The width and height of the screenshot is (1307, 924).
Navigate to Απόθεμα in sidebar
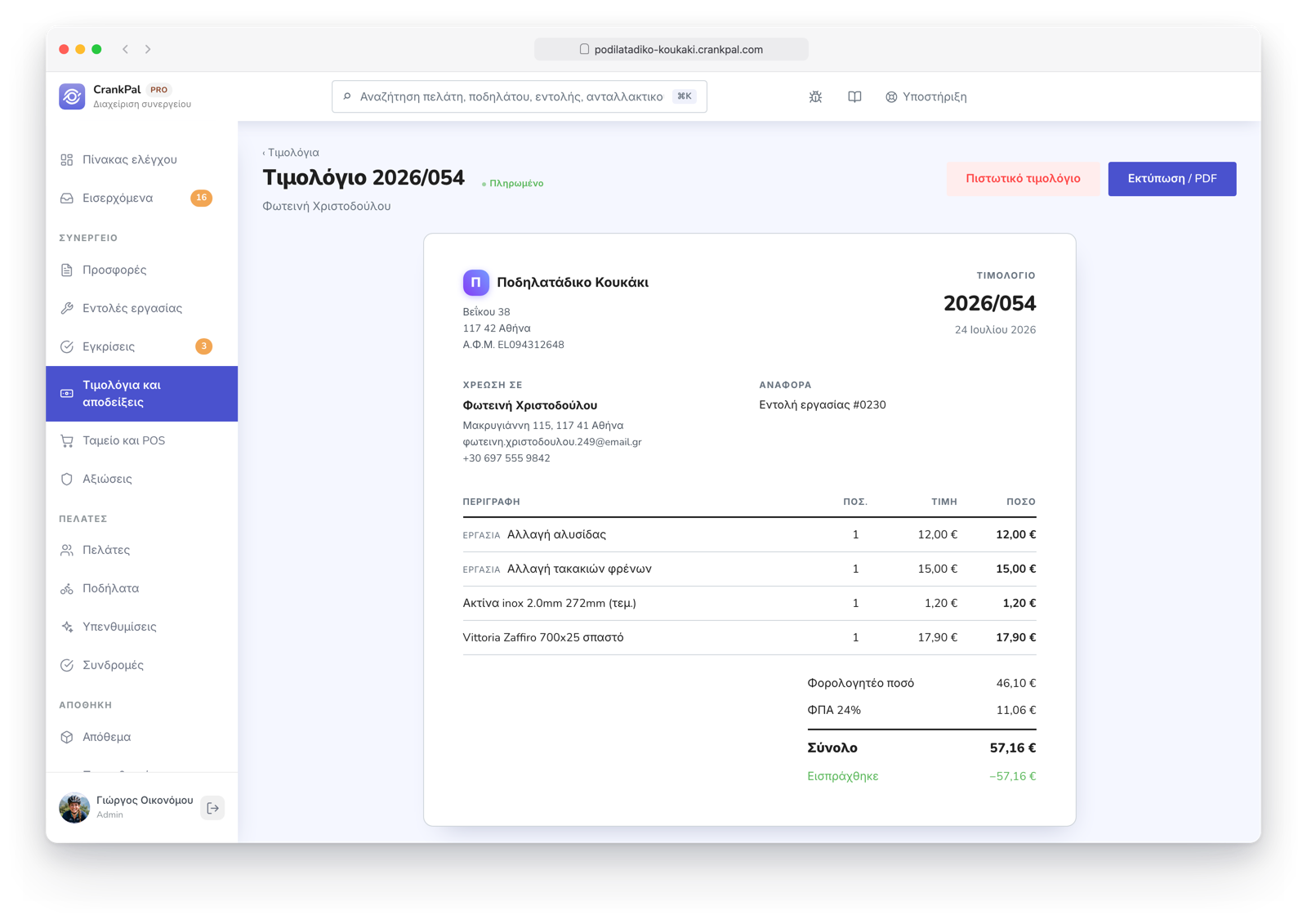point(142,737)
